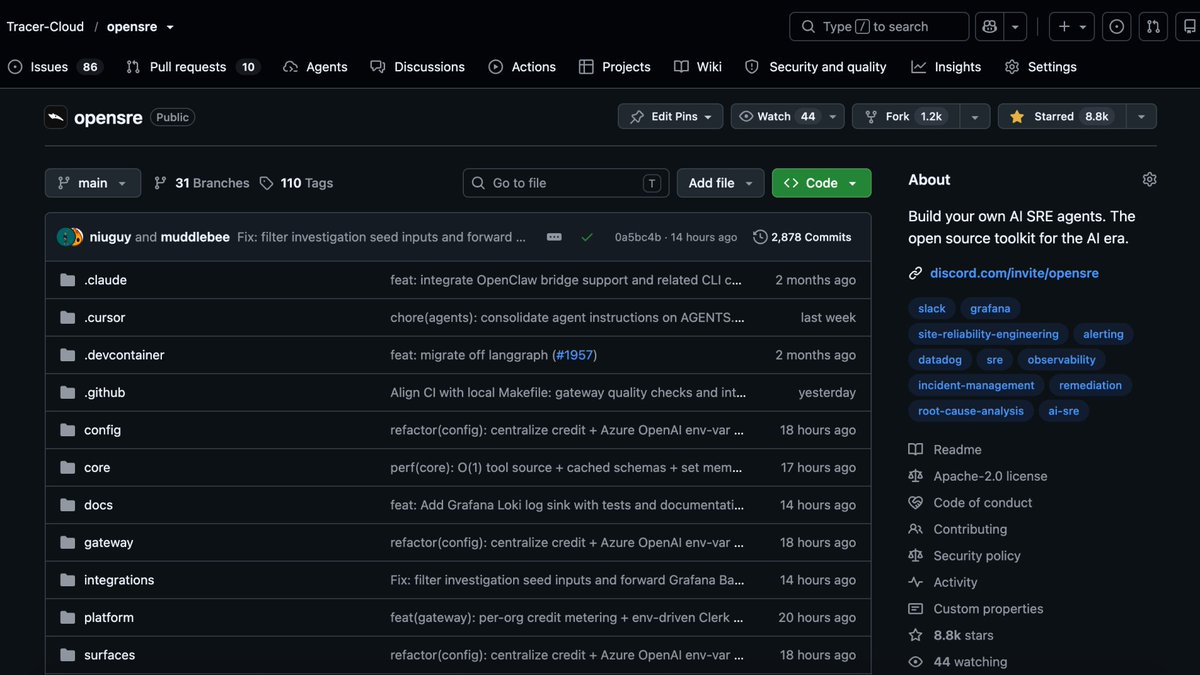Viewport: 1200px width, 675px height.
Task: Open the .devcontainer folder
Action: click(x=124, y=355)
